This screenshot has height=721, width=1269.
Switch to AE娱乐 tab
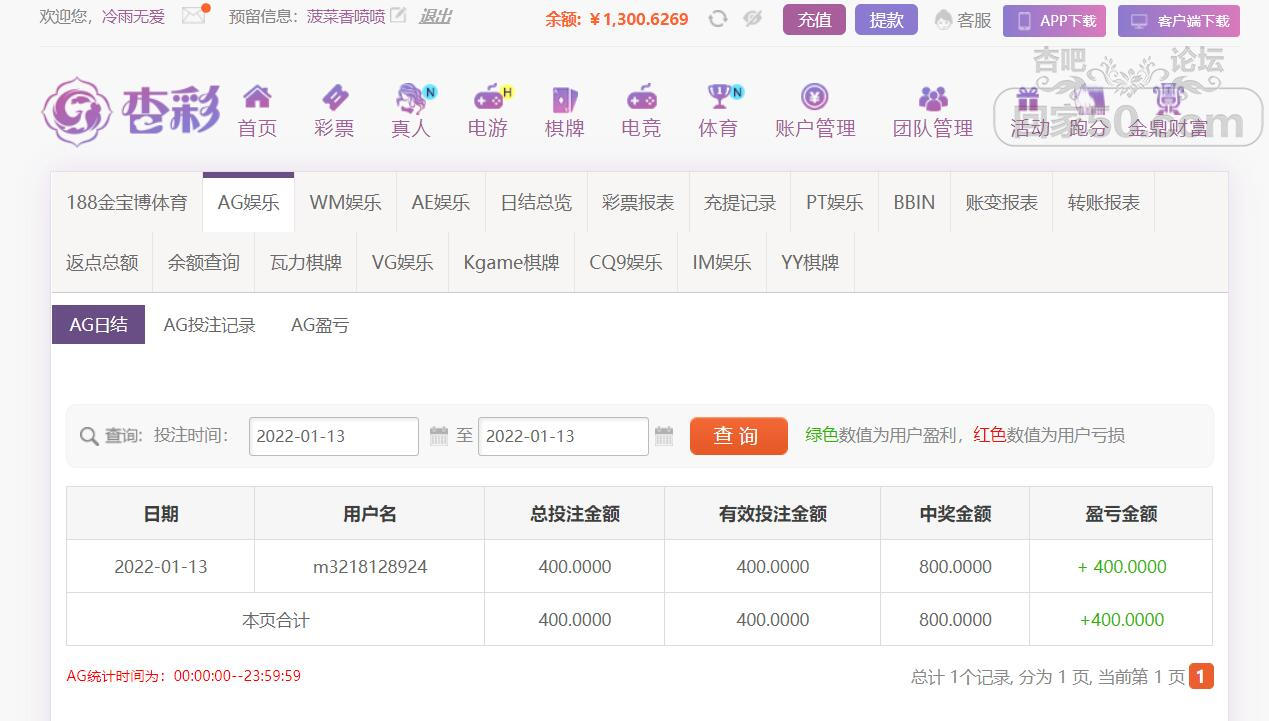click(441, 202)
